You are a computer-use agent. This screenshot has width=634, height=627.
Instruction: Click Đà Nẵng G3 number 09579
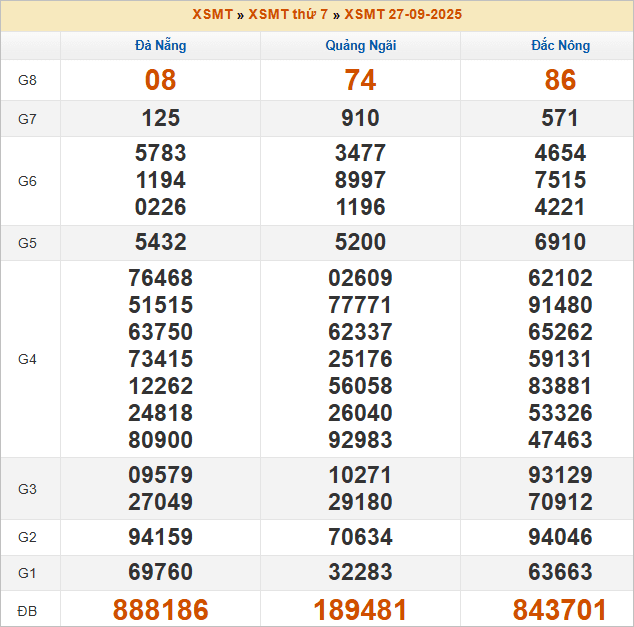click(x=160, y=475)
